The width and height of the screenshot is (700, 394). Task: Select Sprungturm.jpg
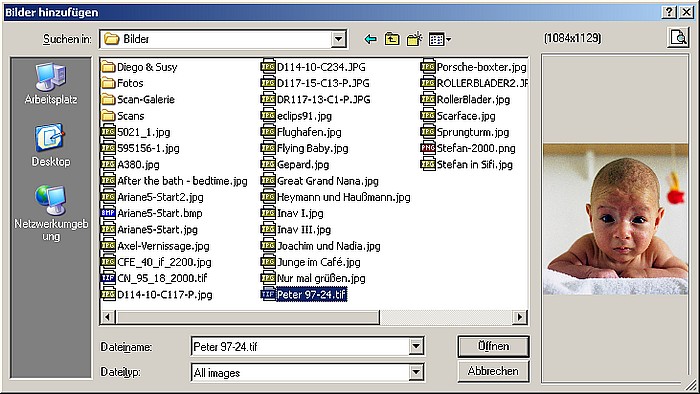pyautogui.click(x=465, y=132)
